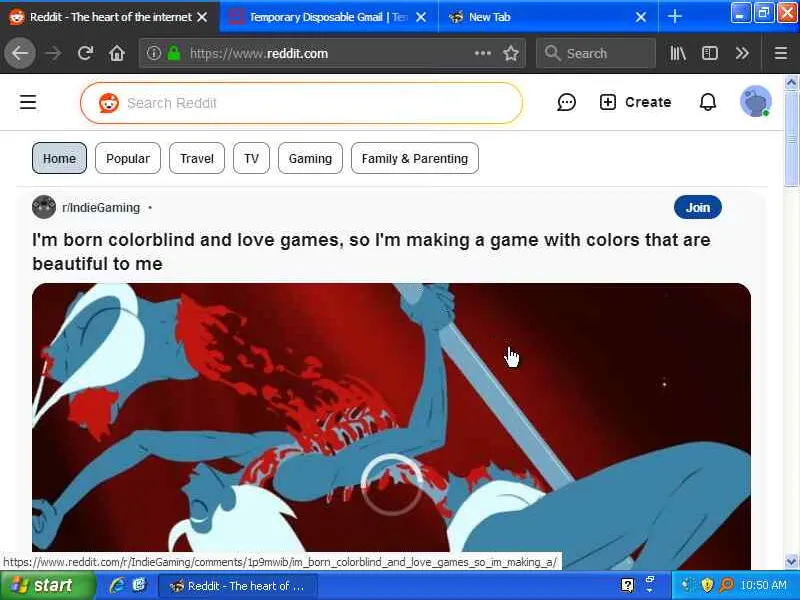
Task: Switch to the Temporary Disposable Gmail tab
Action: pos(329,17)
